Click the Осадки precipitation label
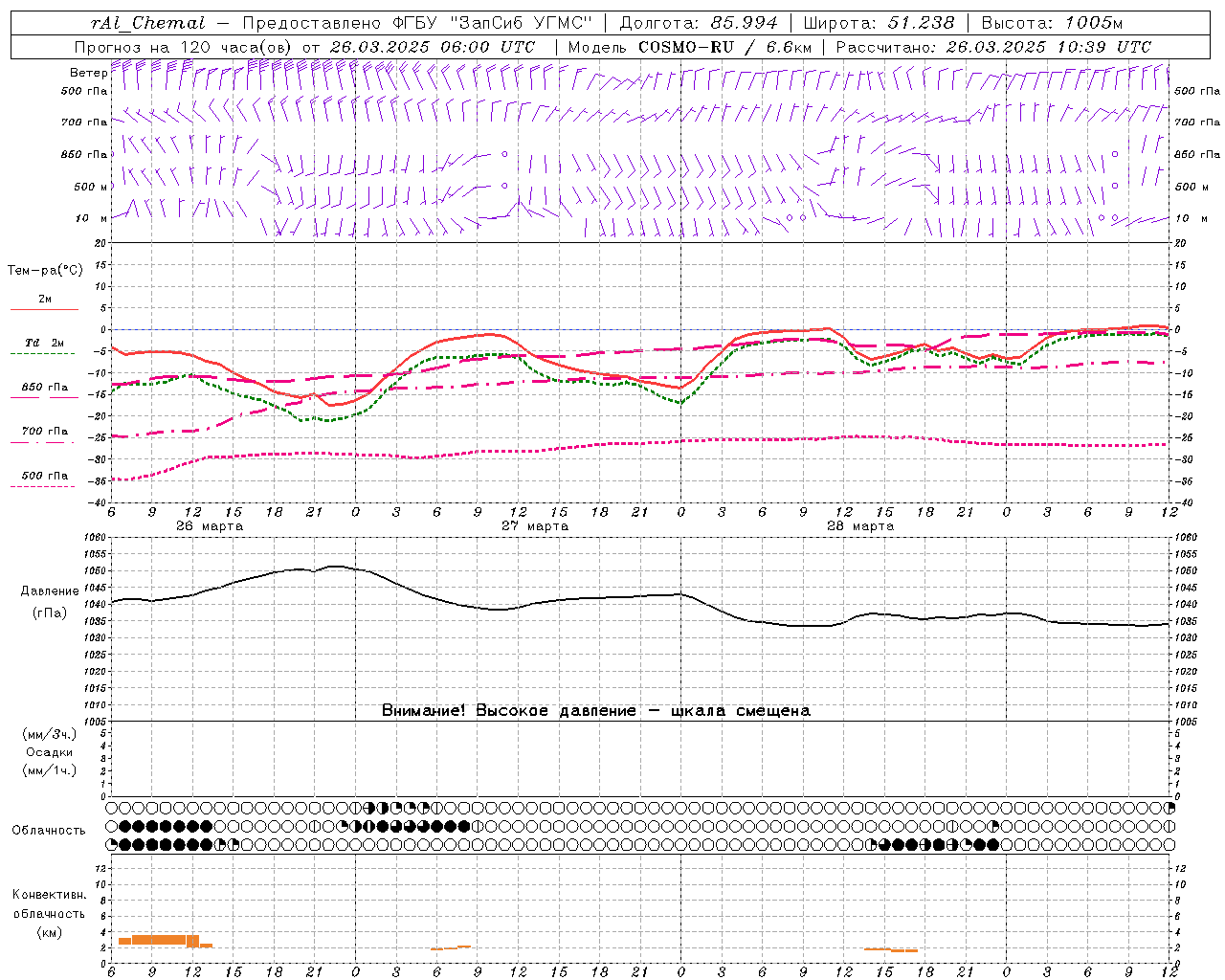This screenshot has width=1225, height=980. [49, 752]
